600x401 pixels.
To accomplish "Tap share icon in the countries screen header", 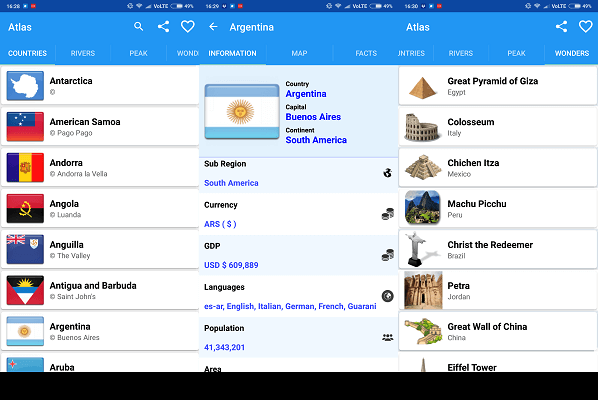I will click(x=163, y=26).
